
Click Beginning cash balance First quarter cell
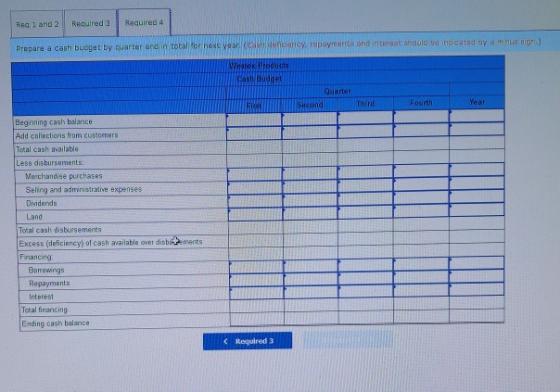[x=254, y=120]
